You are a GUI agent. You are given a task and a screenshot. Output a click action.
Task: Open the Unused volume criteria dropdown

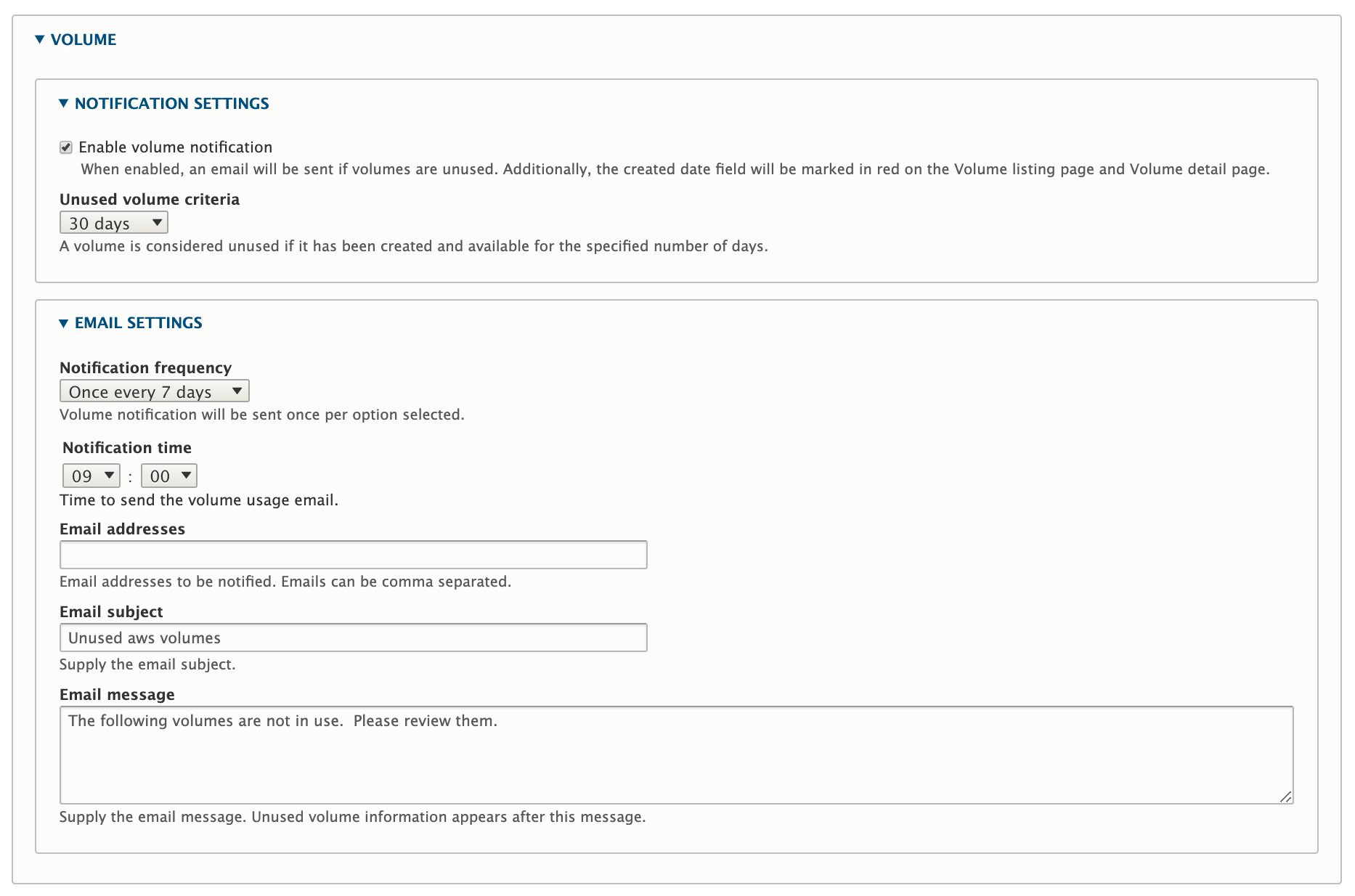coord(113,222)
